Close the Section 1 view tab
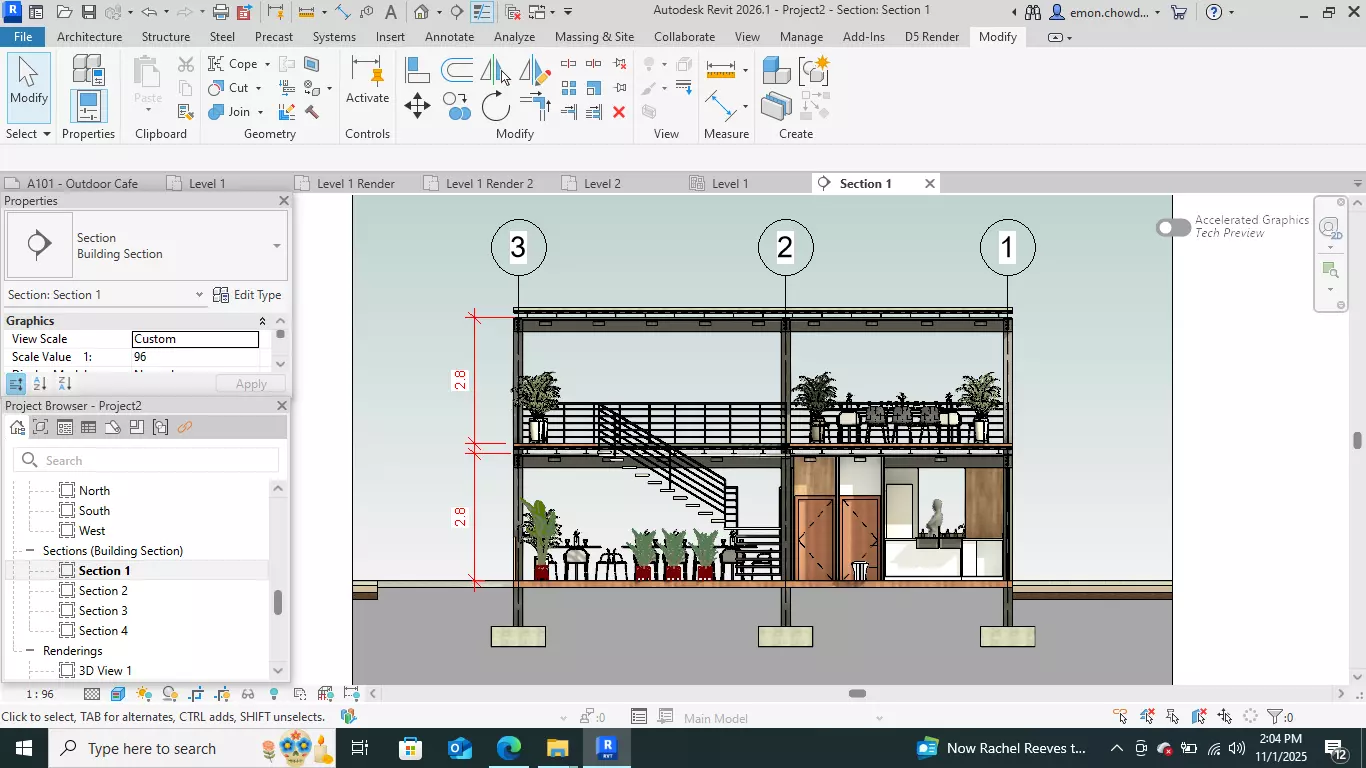Image resolution: width=1366 pixels, height=768 pixels. tap(930, 184)
